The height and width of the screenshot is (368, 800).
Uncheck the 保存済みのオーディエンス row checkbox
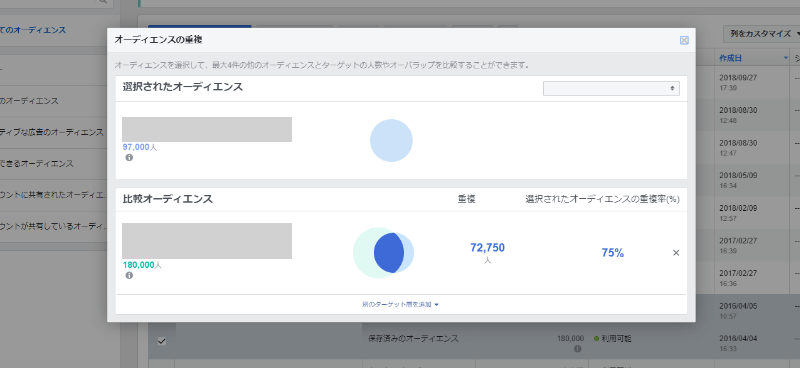(x=162, y=341)
